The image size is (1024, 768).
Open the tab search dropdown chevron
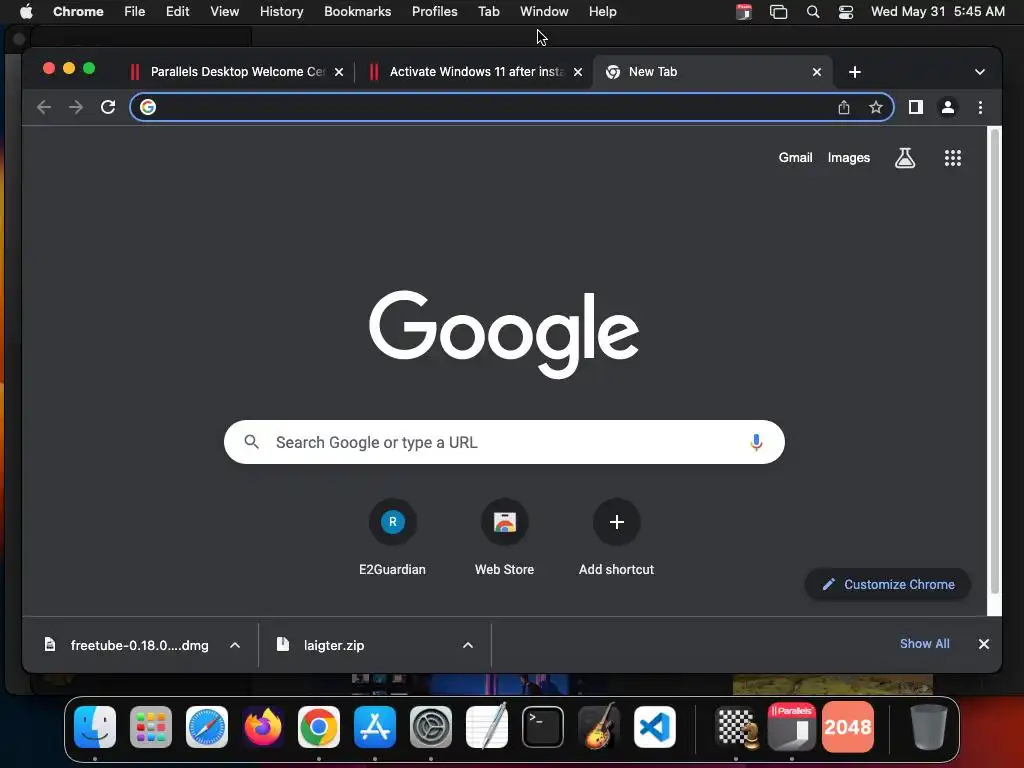point(979,72)
